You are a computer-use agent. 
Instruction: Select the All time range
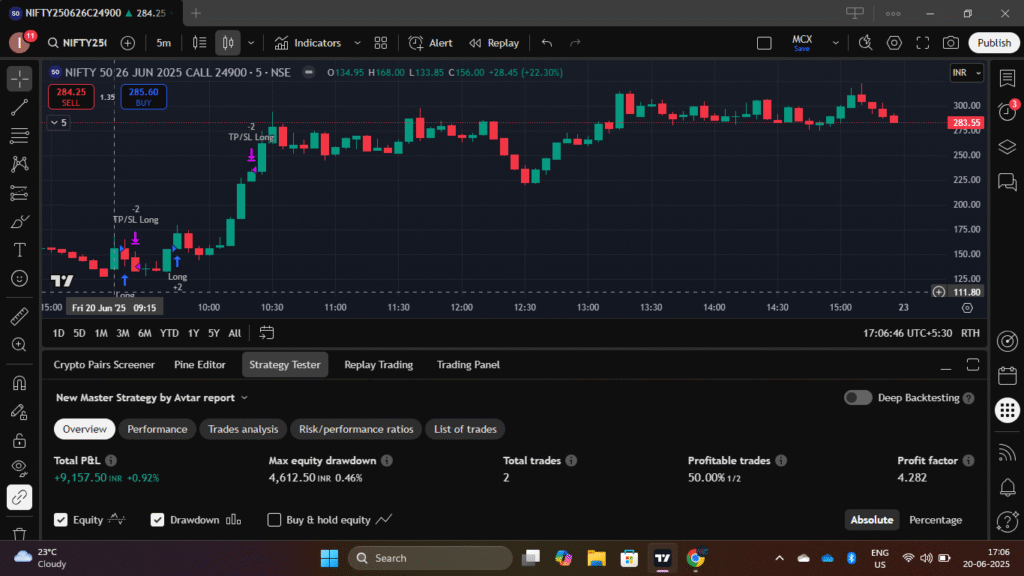(x=234, y=333)
